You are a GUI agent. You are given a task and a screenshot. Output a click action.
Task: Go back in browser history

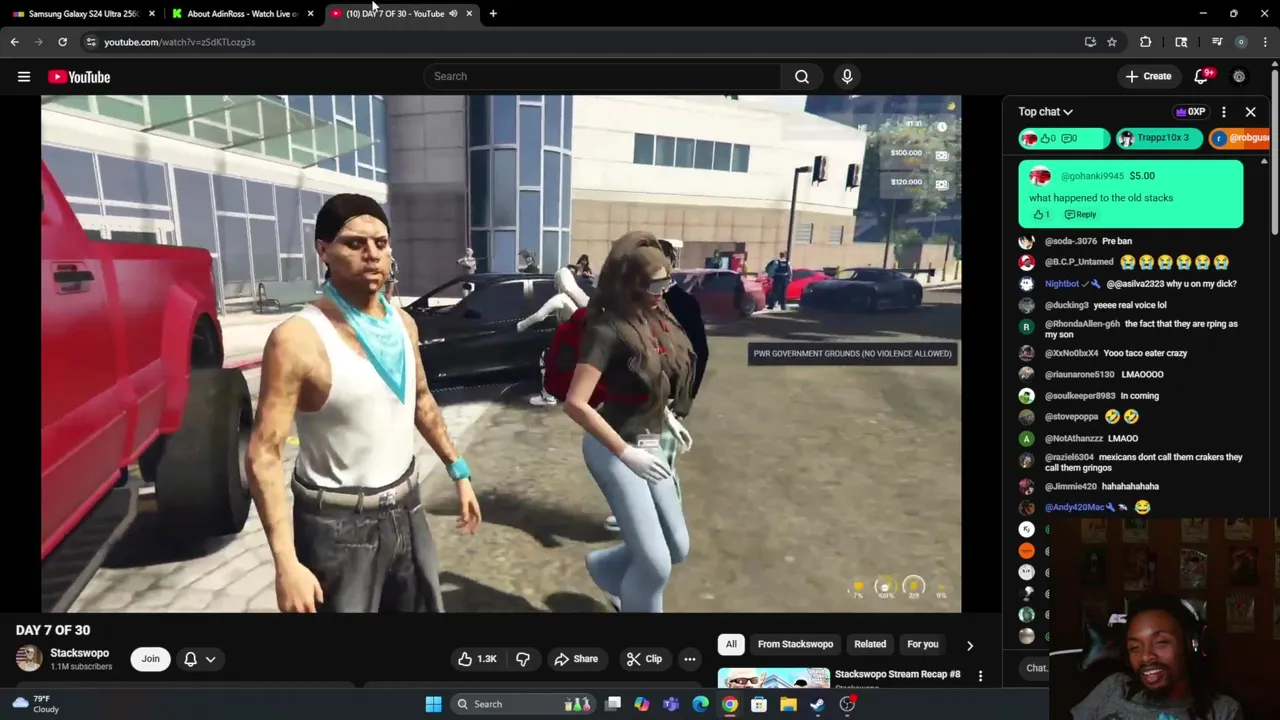coord(14,42)
